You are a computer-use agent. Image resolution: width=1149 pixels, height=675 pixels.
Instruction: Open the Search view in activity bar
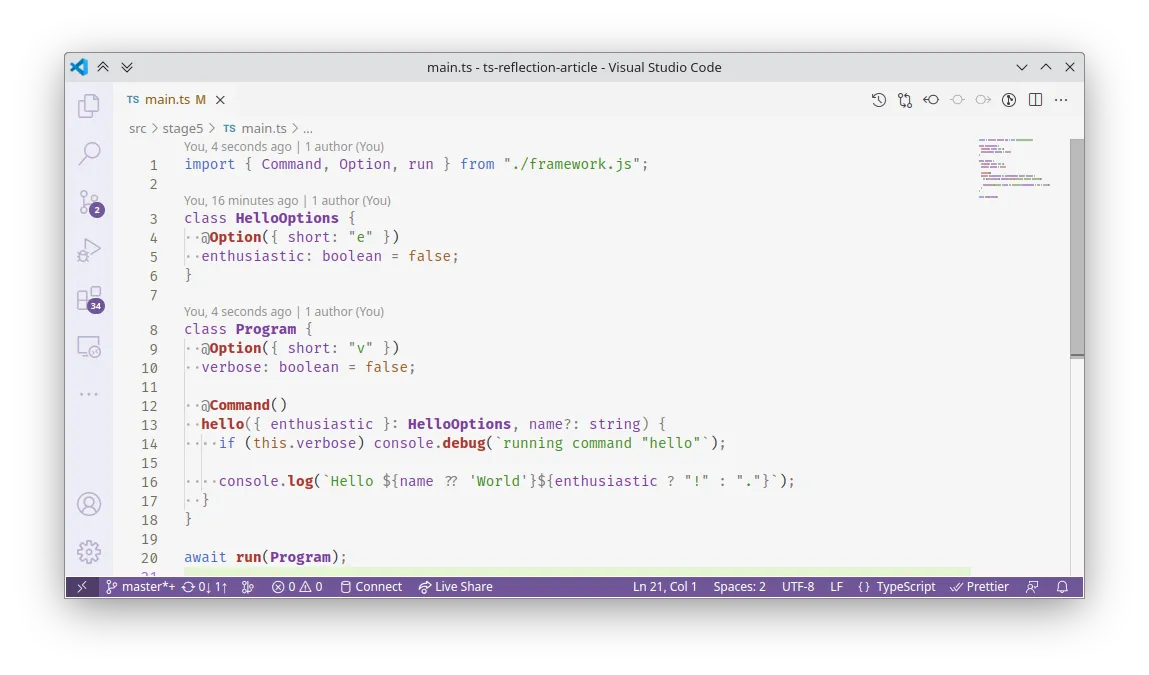(x=89, y=154)
